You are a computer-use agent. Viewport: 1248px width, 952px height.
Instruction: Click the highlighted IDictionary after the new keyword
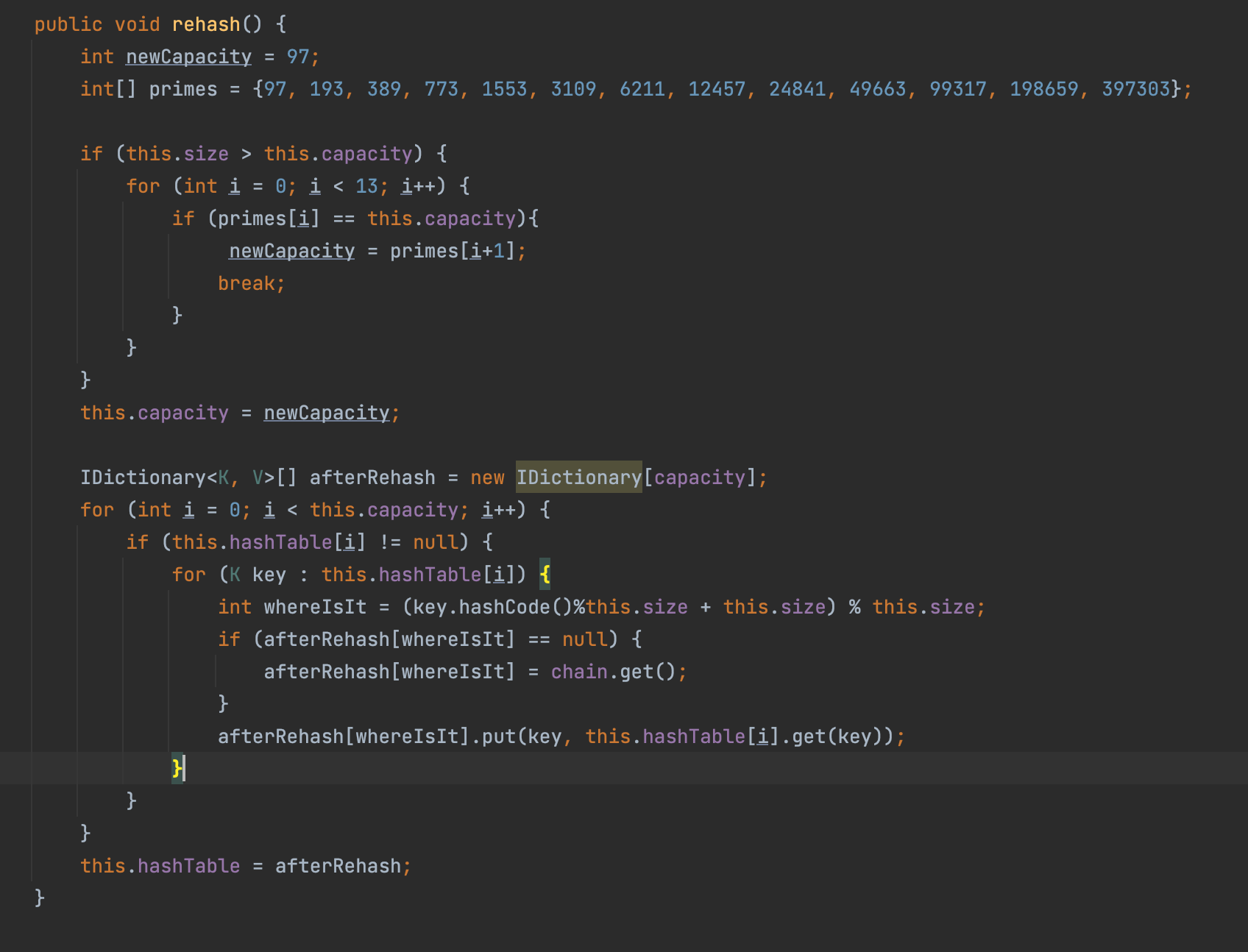pos(578,477)
